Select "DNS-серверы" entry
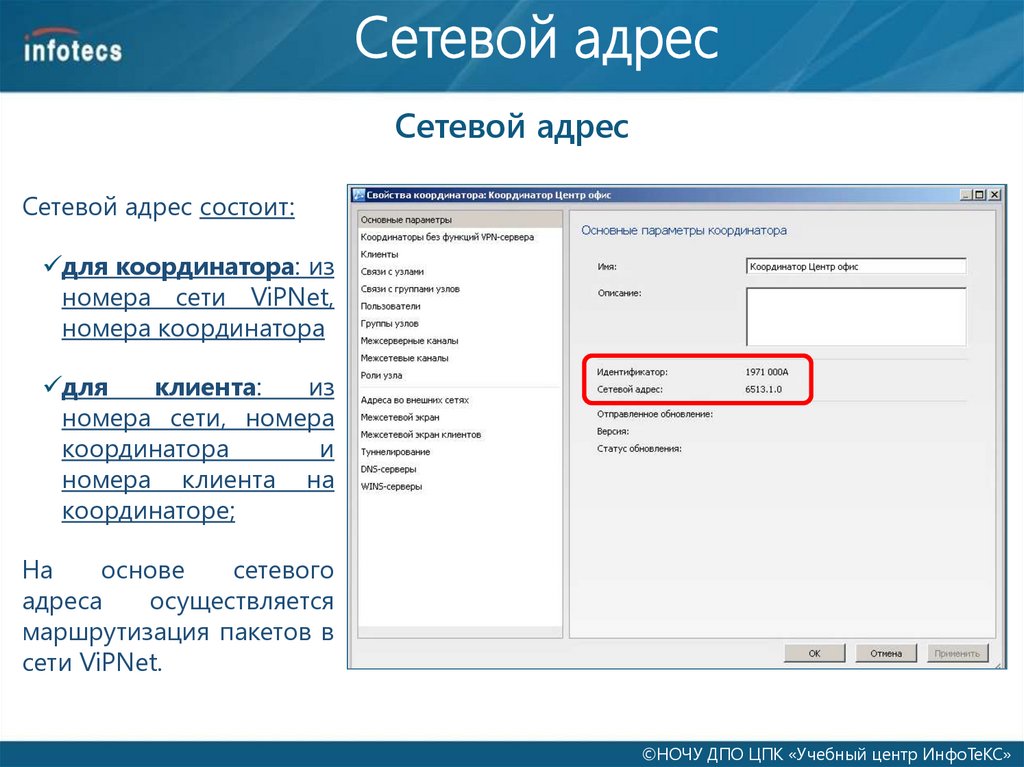1024x767 pixels. coord(389,469)
